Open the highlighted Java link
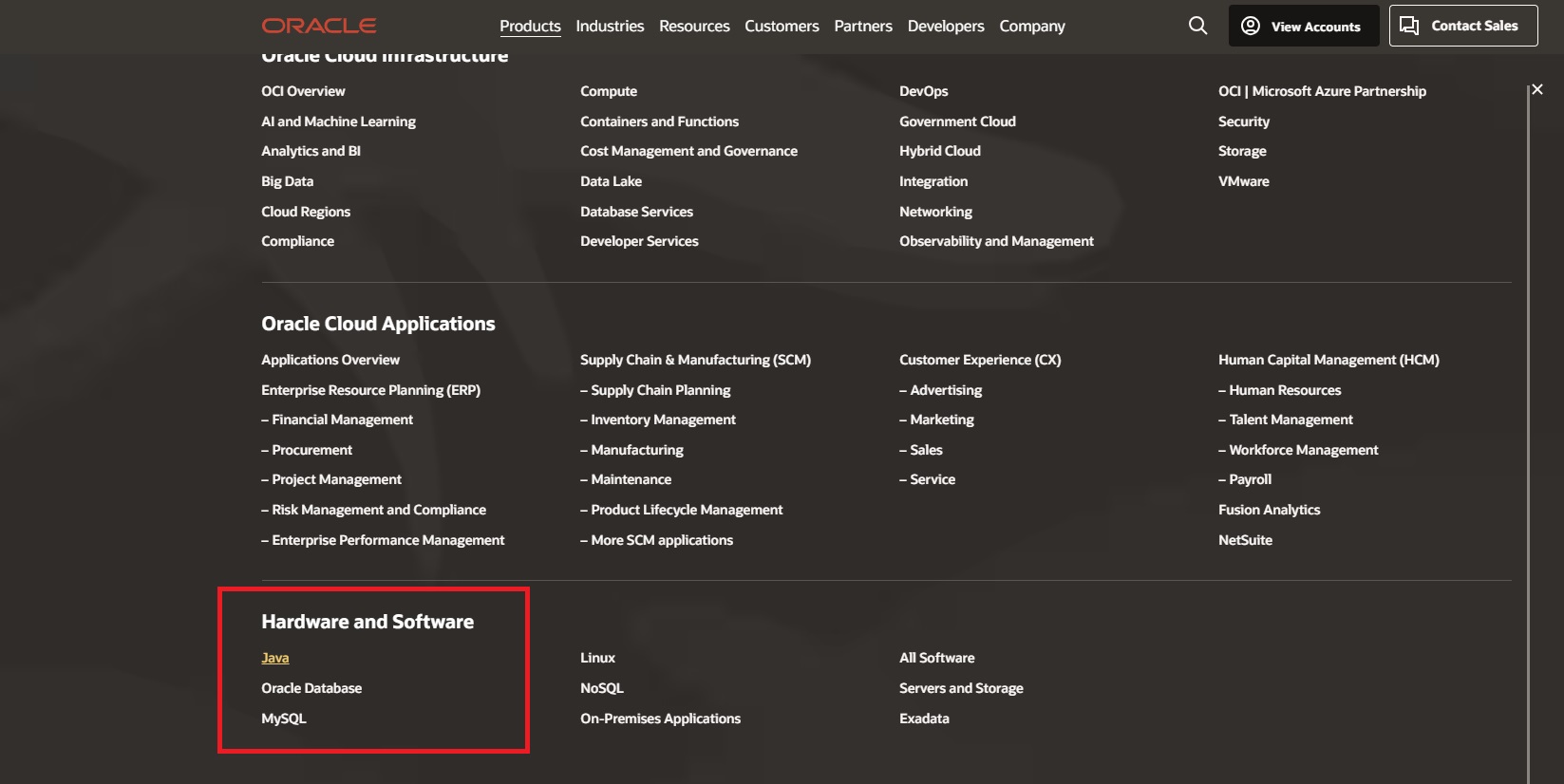The image size is (1564, 784). [275, 658]
